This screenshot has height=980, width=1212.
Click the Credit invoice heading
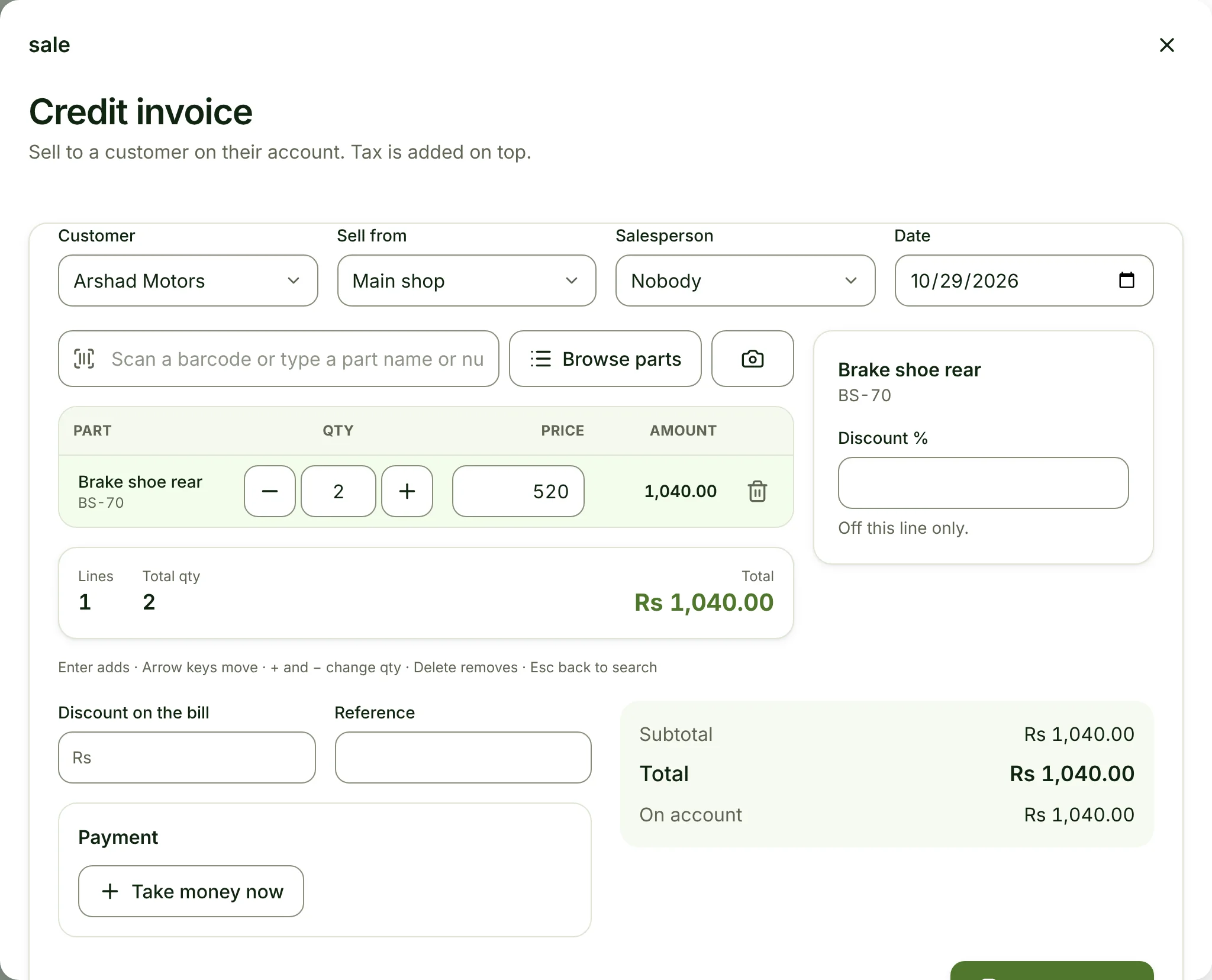[141, 112]
